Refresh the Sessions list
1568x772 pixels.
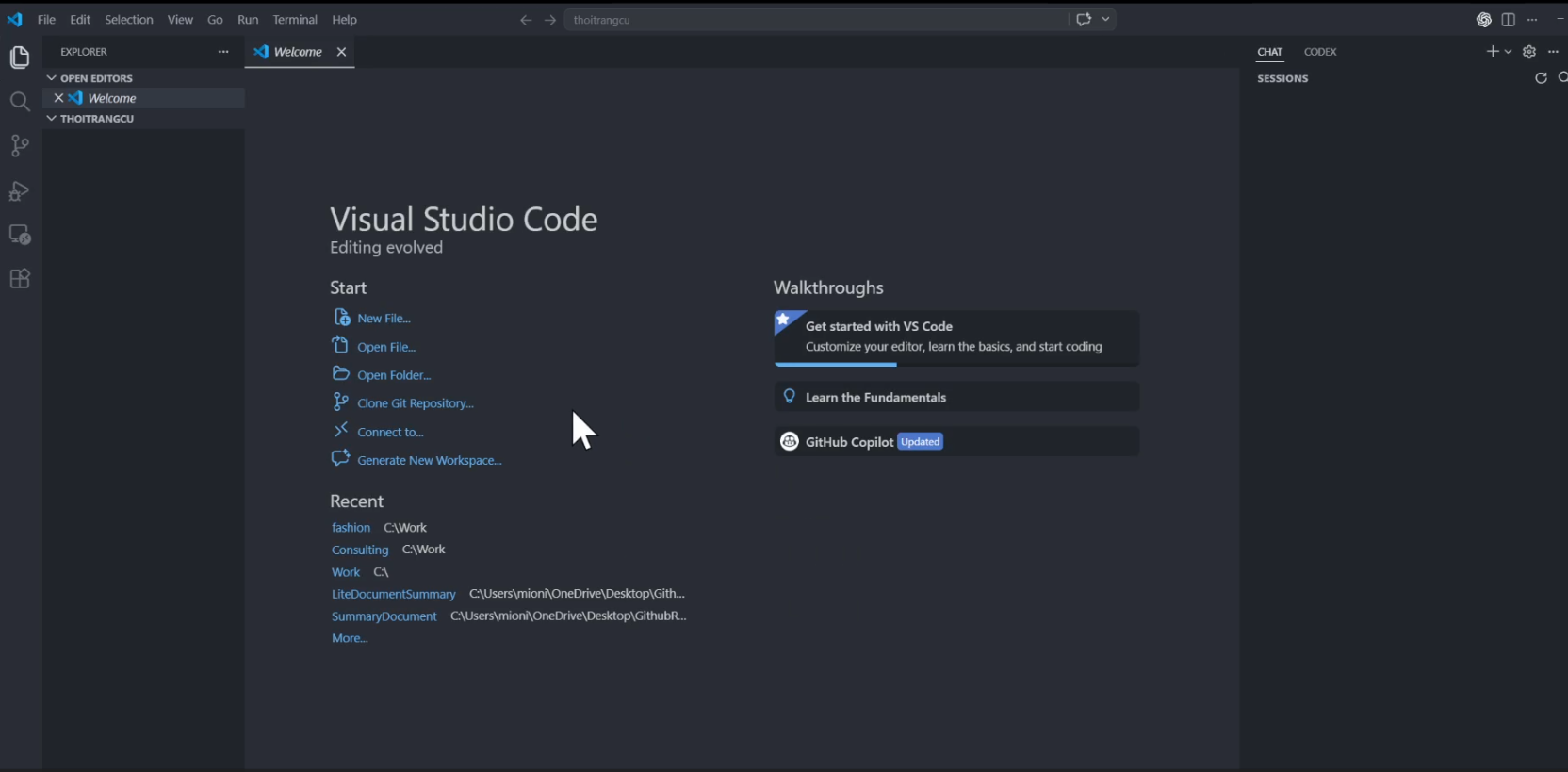coord(1542,78)
